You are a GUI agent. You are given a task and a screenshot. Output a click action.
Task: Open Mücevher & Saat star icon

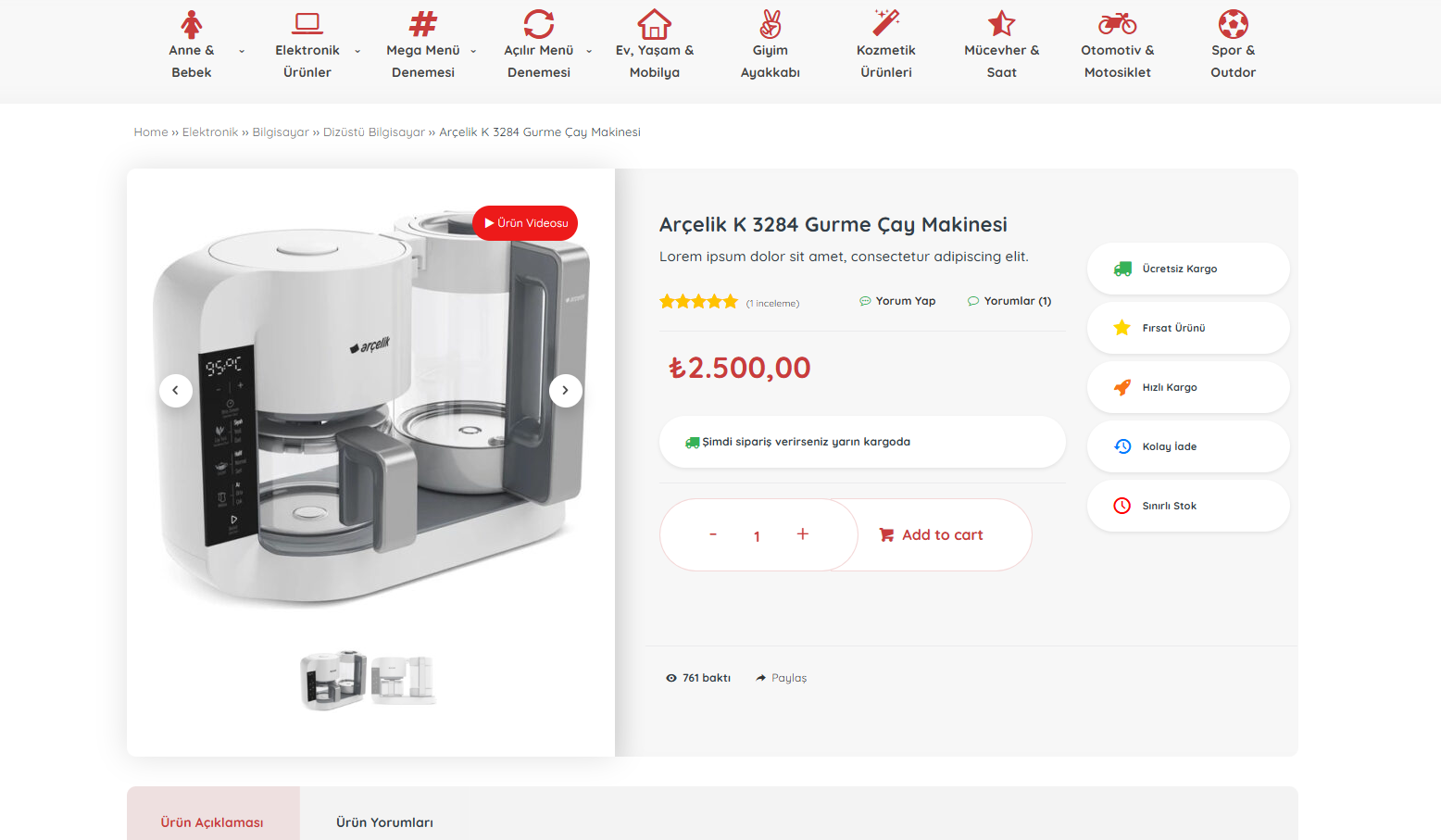[x=1001, y=24]
